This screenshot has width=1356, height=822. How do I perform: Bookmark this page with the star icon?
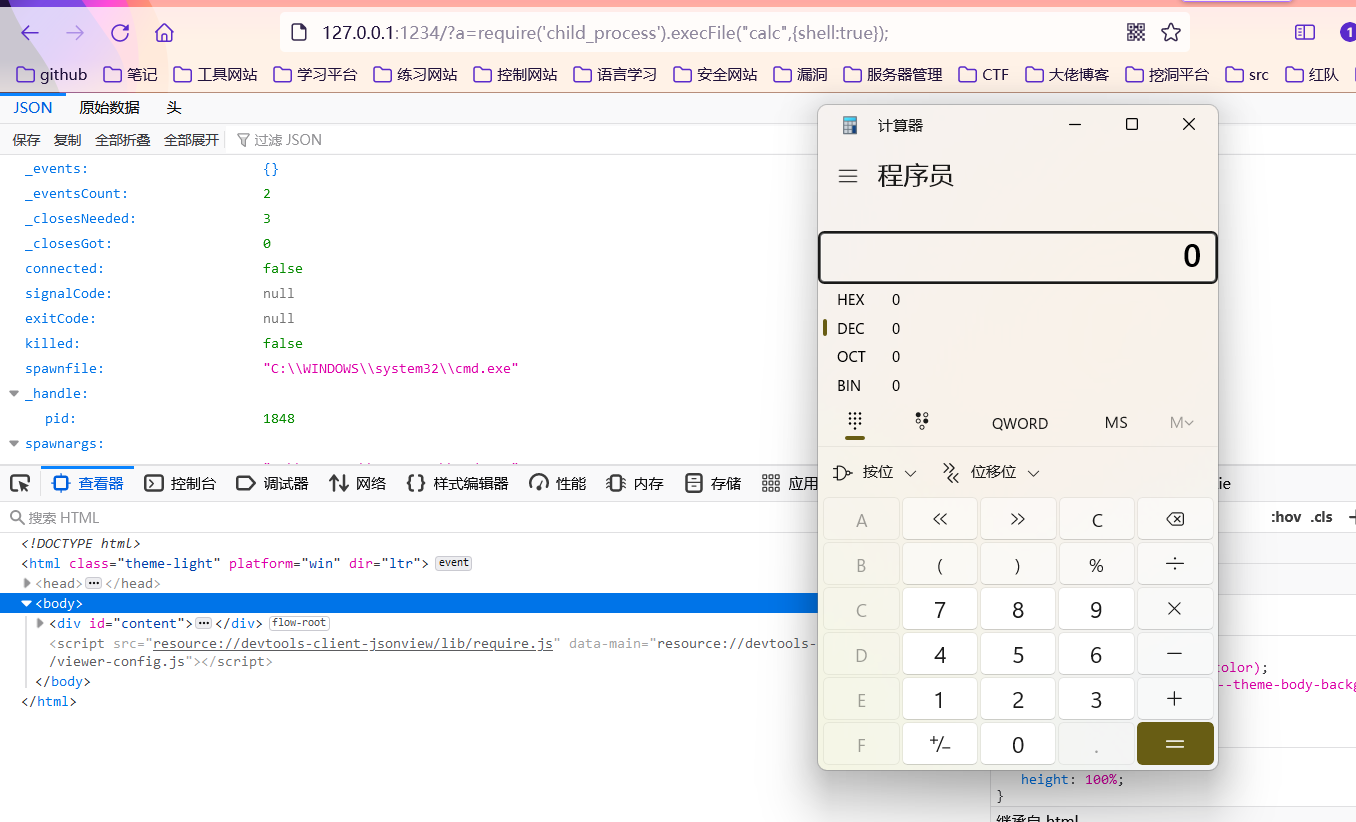(x=1171, y=33)
